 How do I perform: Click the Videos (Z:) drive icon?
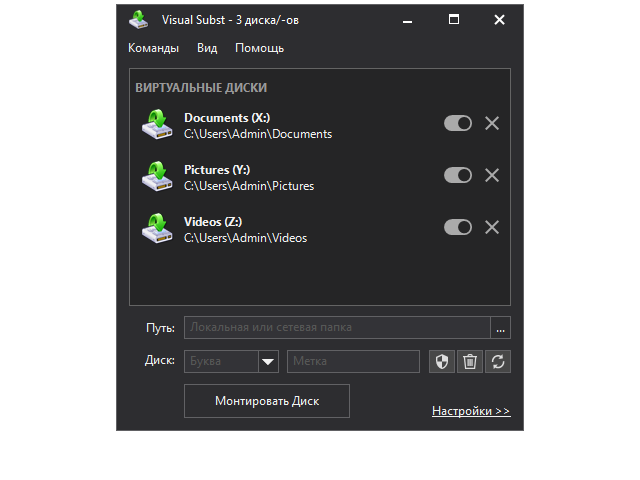(x=157, y=228)
